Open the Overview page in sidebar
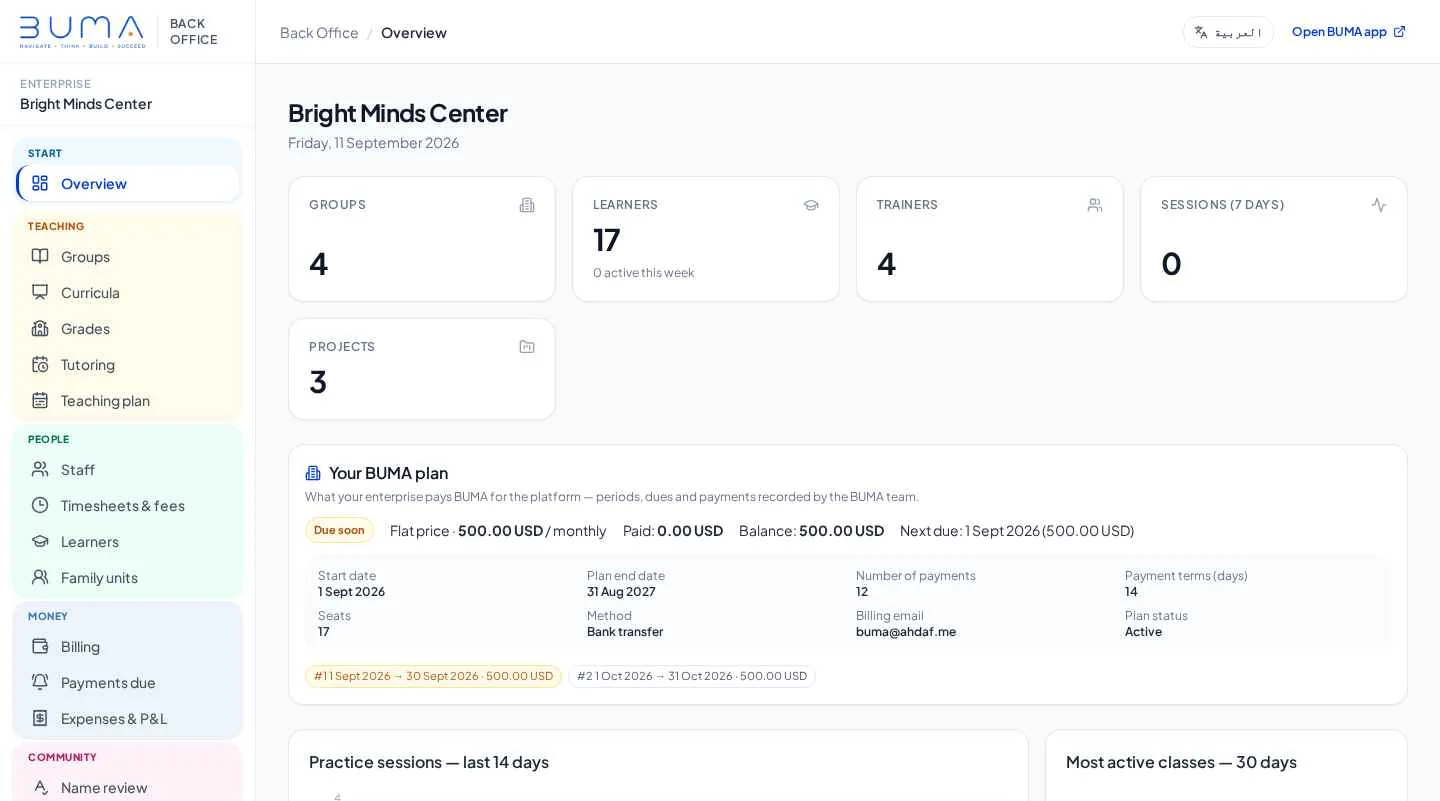The height and width of the screenshot is (801, 1440). pyautogui.click(x=128, y=183)
